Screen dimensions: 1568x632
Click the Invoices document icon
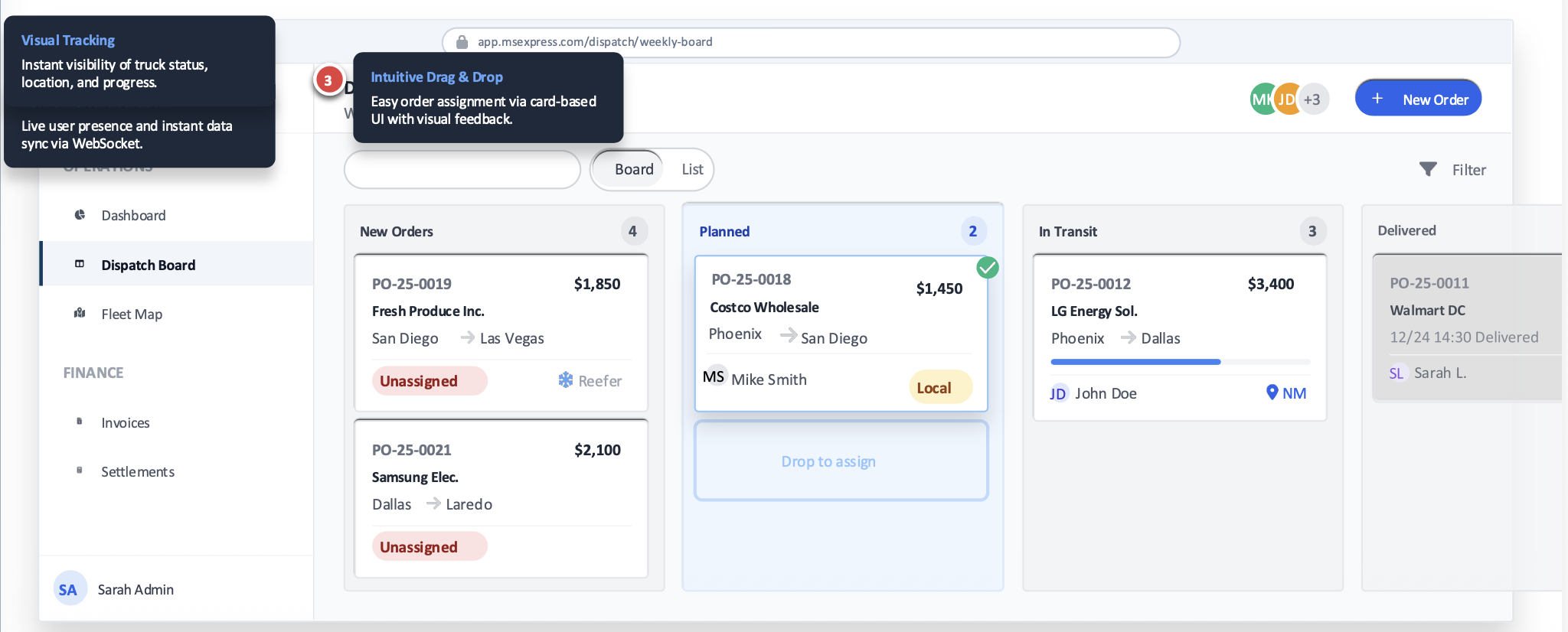point(80,422)
